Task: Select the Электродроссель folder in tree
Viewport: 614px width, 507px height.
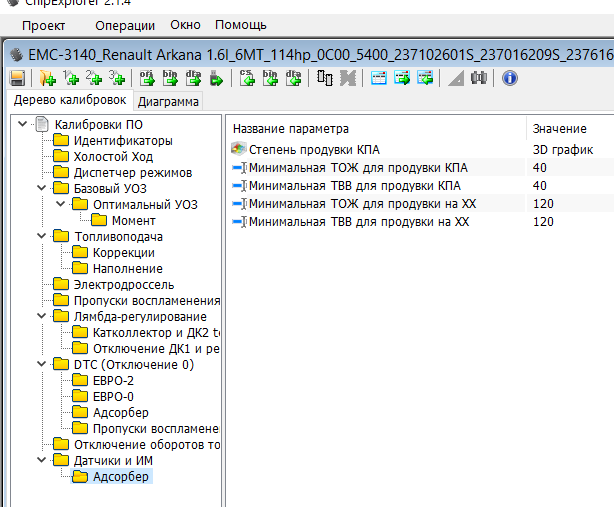Action: click(122, 284)
